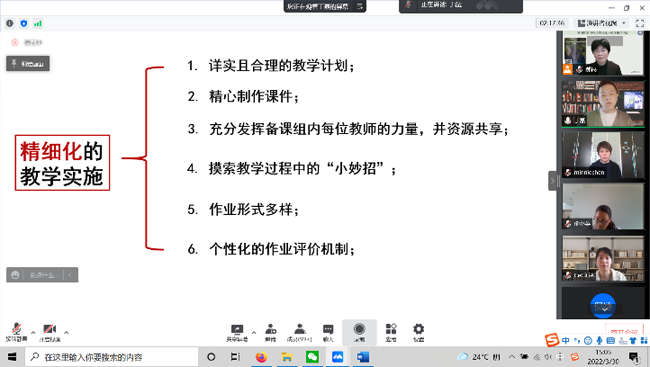Select the top participant video thumbnail
Image resolution: width=650 pixels, height=367 pixels.
pyautogui.click(x=603, y=53)
